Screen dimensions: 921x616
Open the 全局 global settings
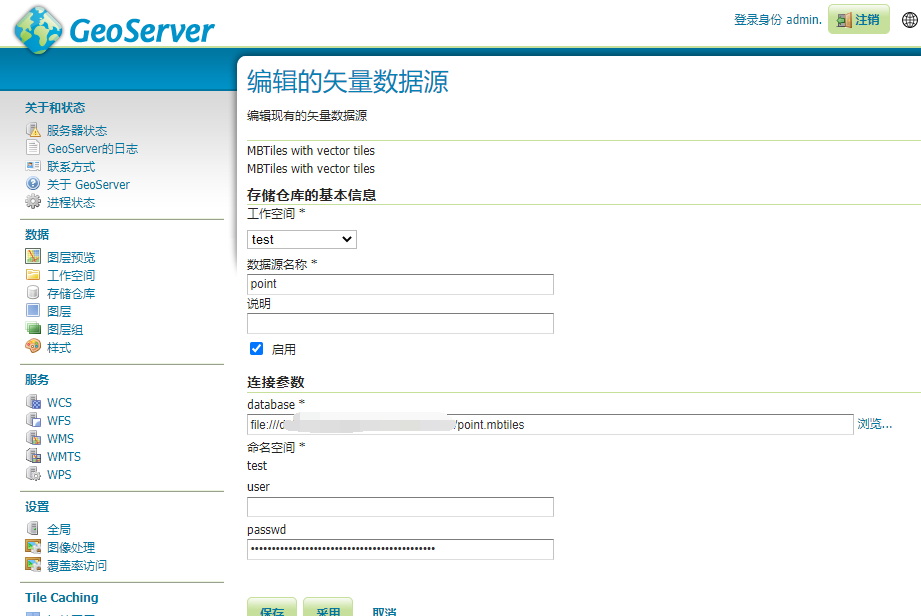[x=59, y=529]
